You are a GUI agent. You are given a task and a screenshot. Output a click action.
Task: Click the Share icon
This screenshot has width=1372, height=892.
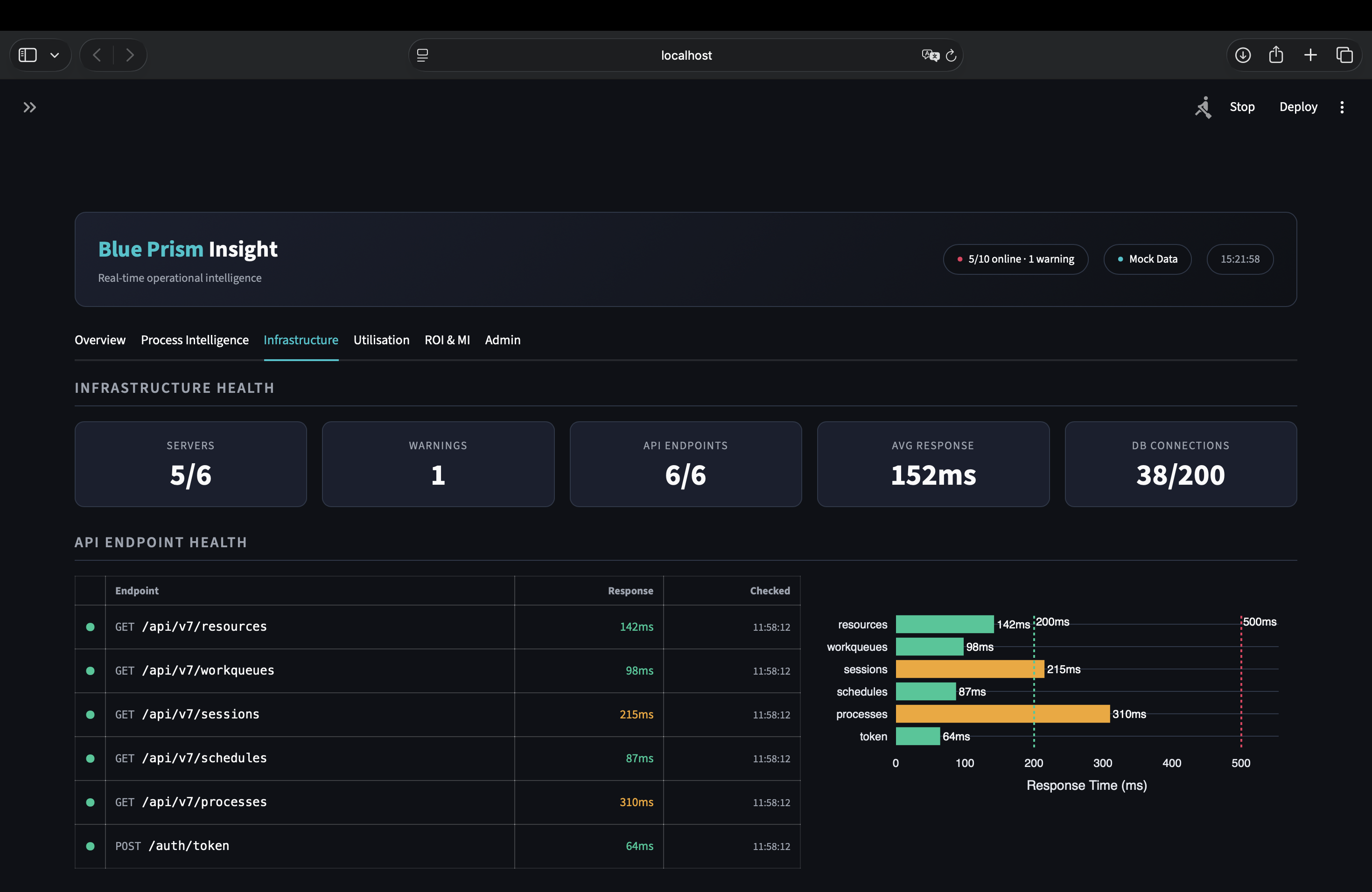pos(1276,55)
